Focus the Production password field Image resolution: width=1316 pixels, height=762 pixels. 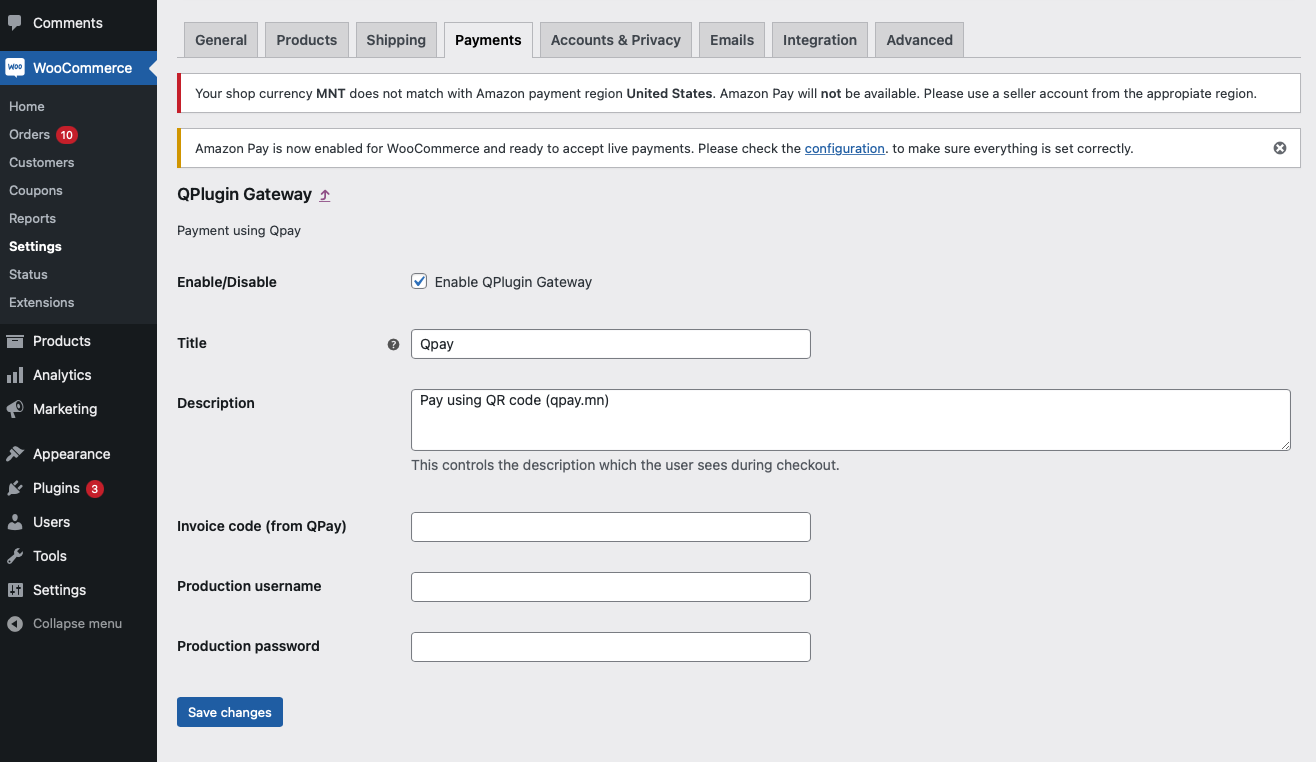click(x=611, y=647)
